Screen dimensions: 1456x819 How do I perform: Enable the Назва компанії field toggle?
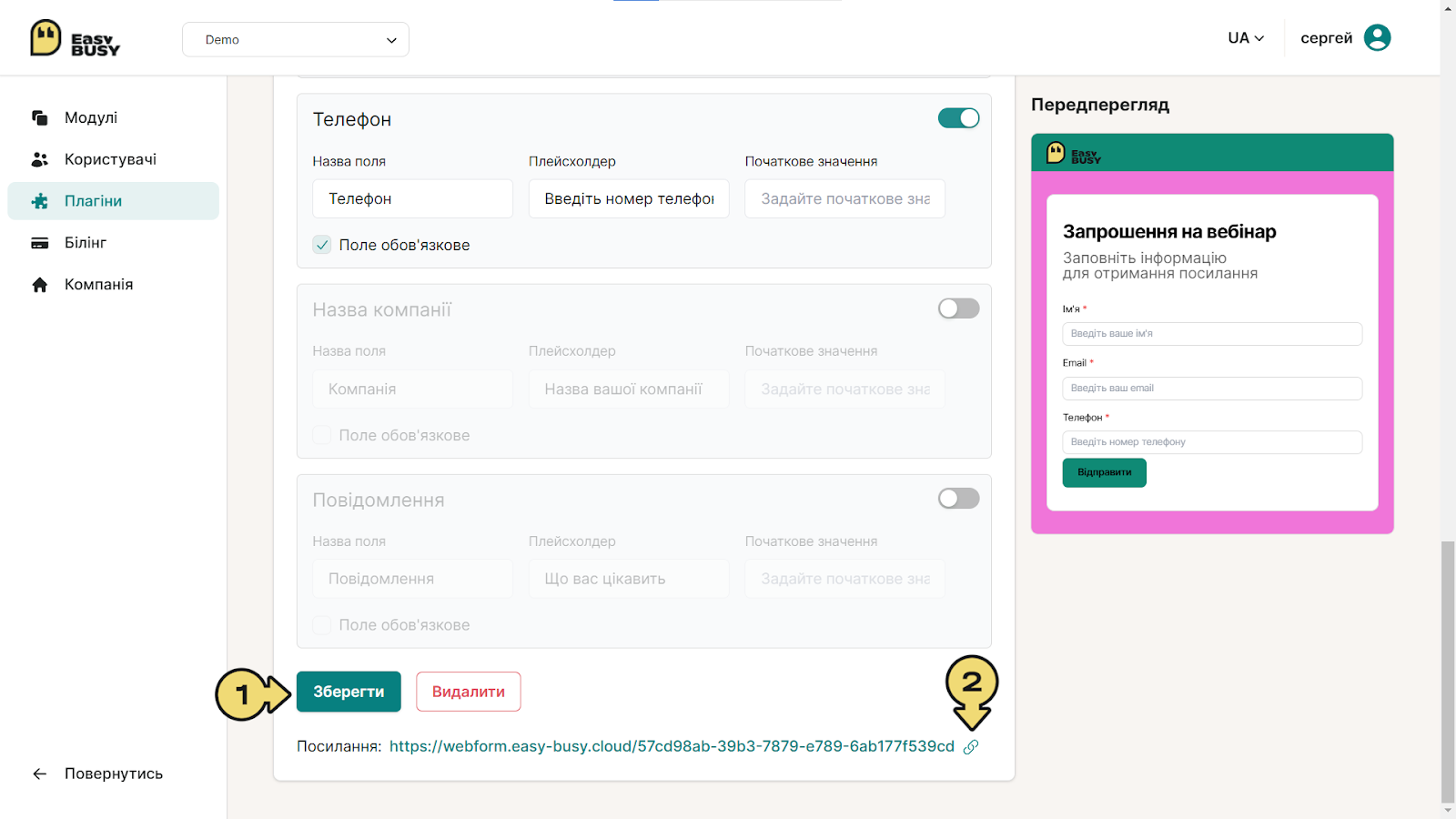958,308
